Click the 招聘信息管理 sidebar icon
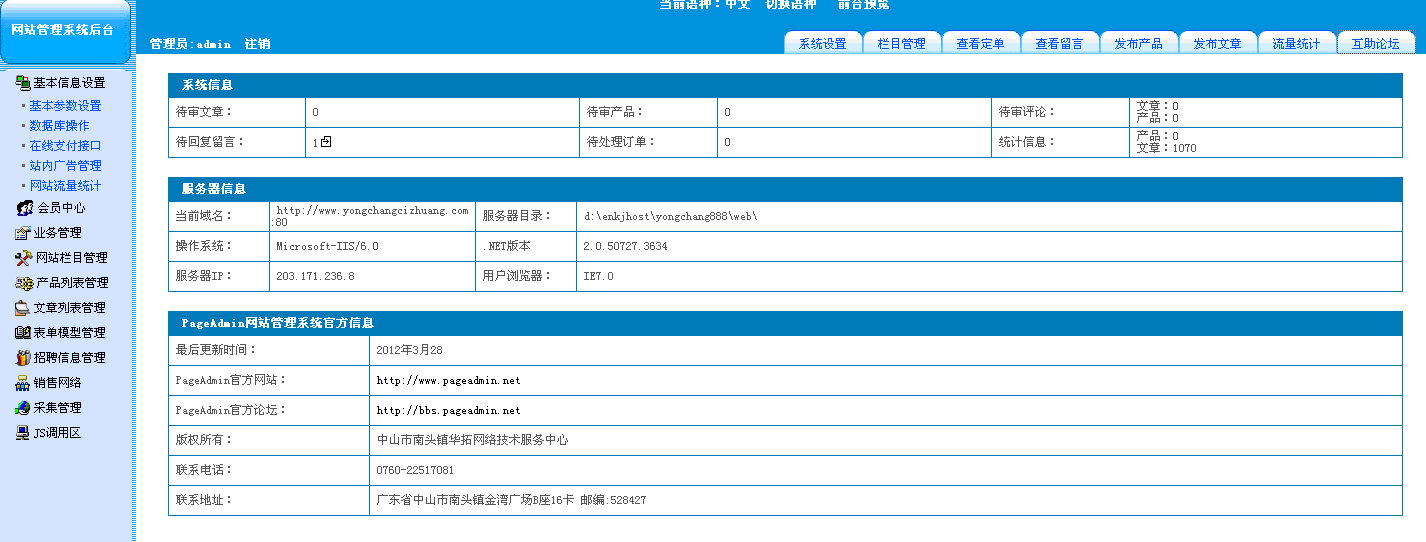The width and height of the screenshot is (1426, 542). coord(22,358)
